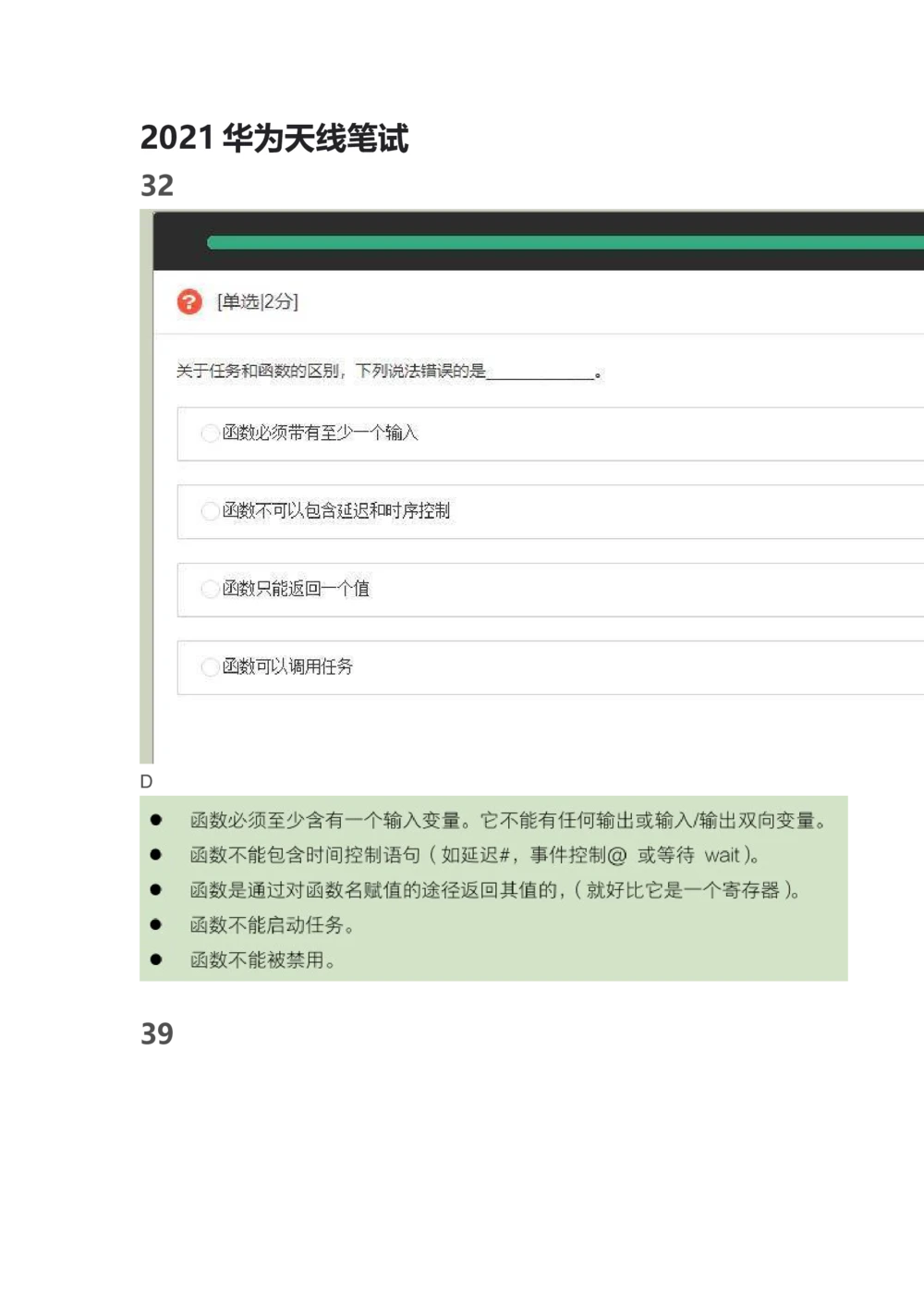
Task: Click the bullet beside the wait 说明 line
Action: click(x=155, y=853)
